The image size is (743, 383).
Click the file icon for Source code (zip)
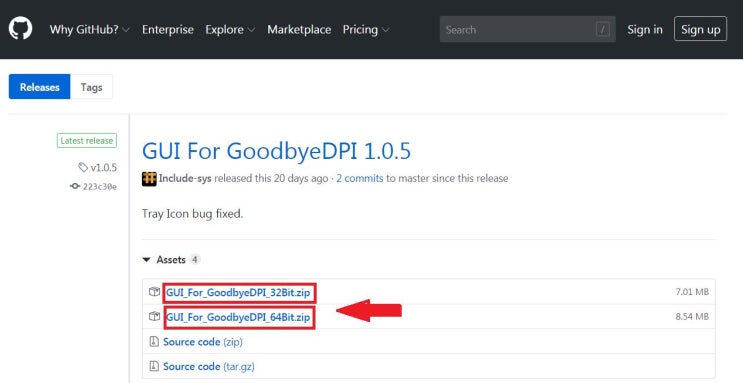pos(154,342)
